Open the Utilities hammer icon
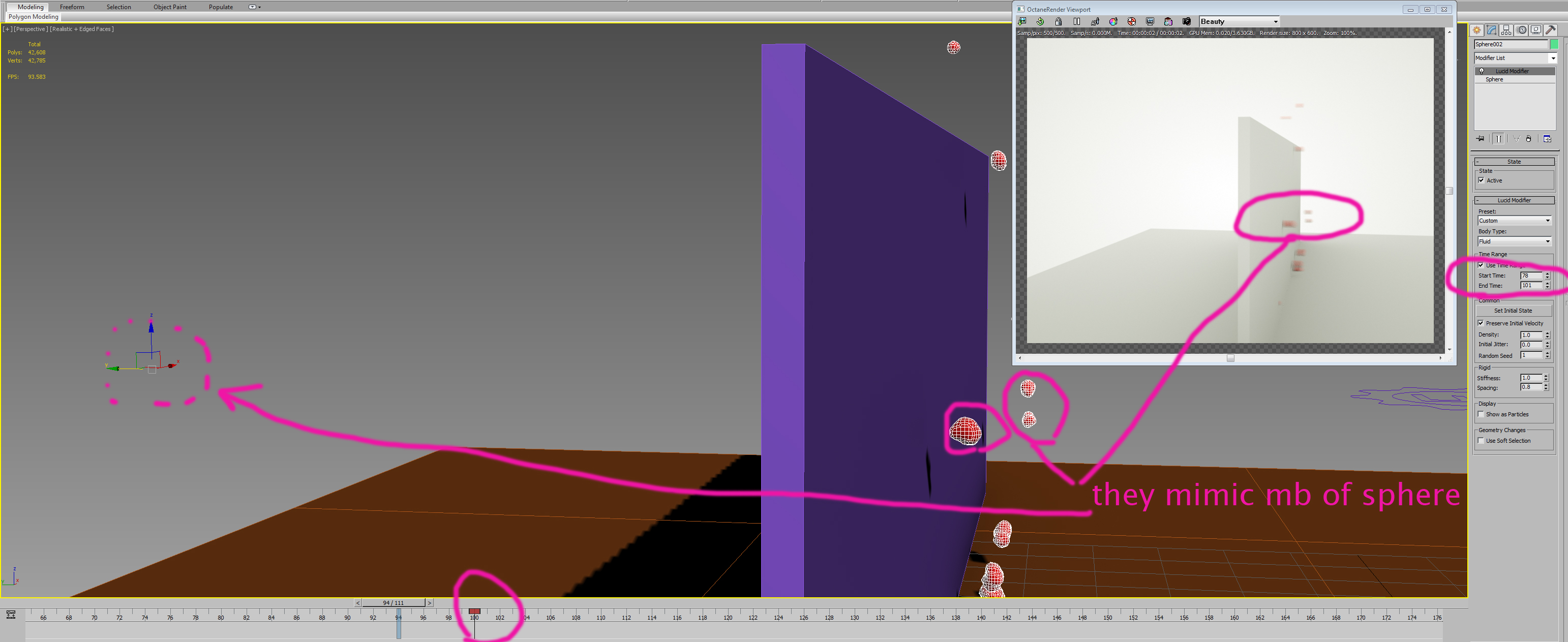The image size is (1568, 642). click(x=1550, y=30)
